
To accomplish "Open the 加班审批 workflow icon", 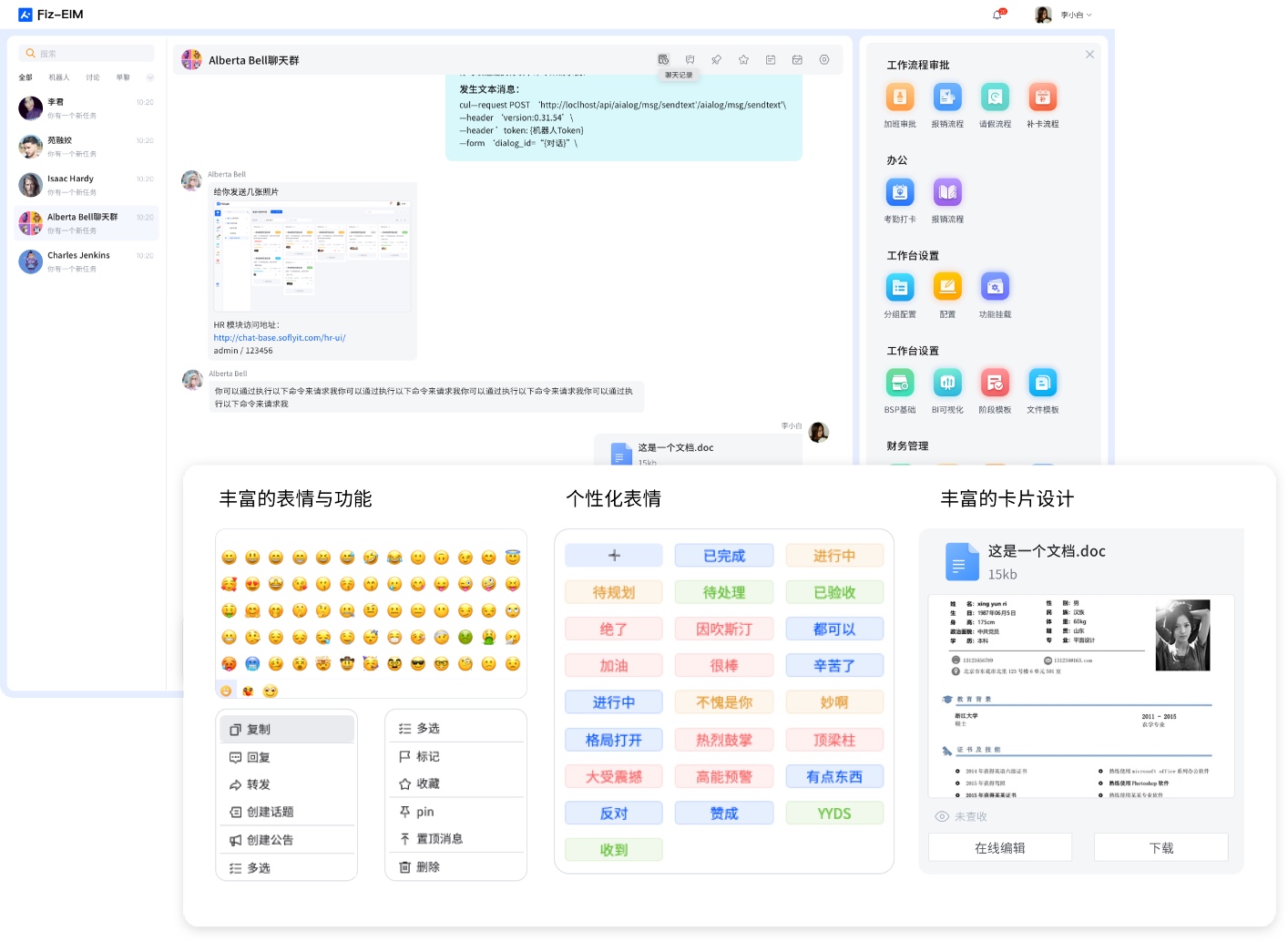I will pyautogui.click(x=900, y=97).
